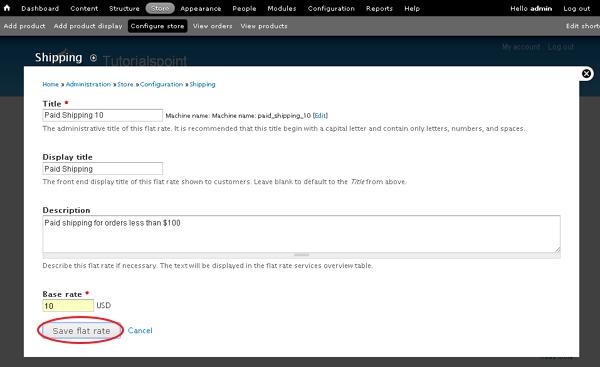This screenshot has width=600, height=367.
Task: Click the Store breadcrumb link
Action: (x=125, y=84)
